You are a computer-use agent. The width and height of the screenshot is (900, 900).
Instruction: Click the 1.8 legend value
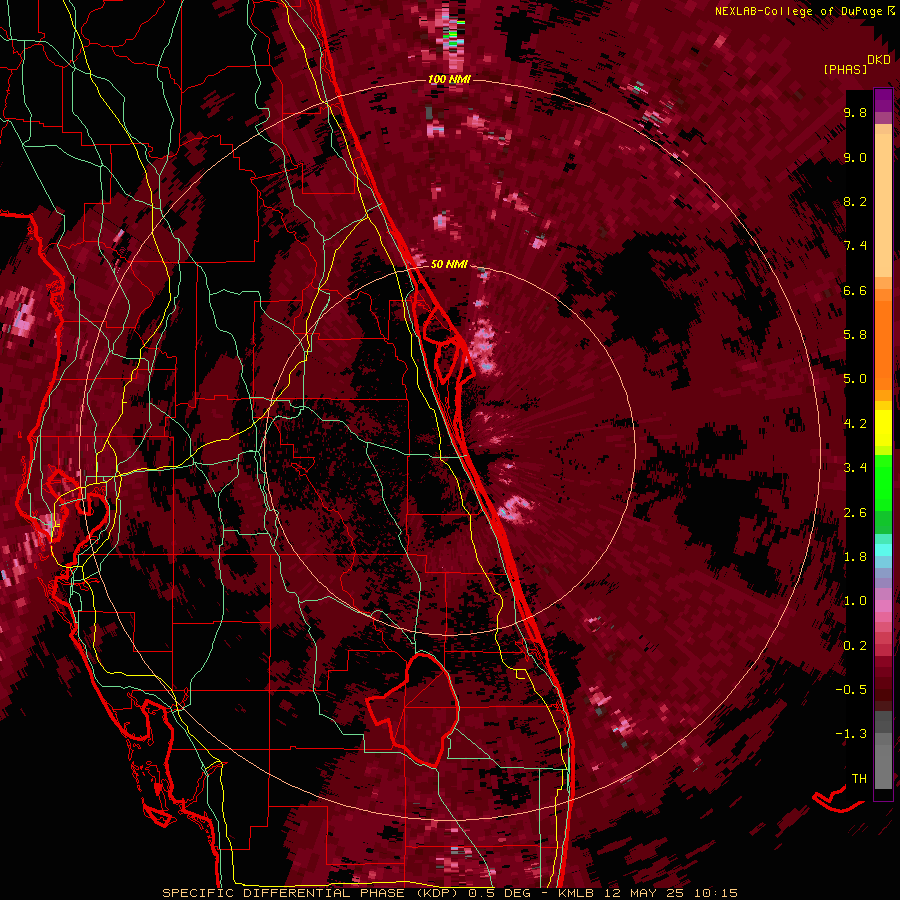point(855,557)
